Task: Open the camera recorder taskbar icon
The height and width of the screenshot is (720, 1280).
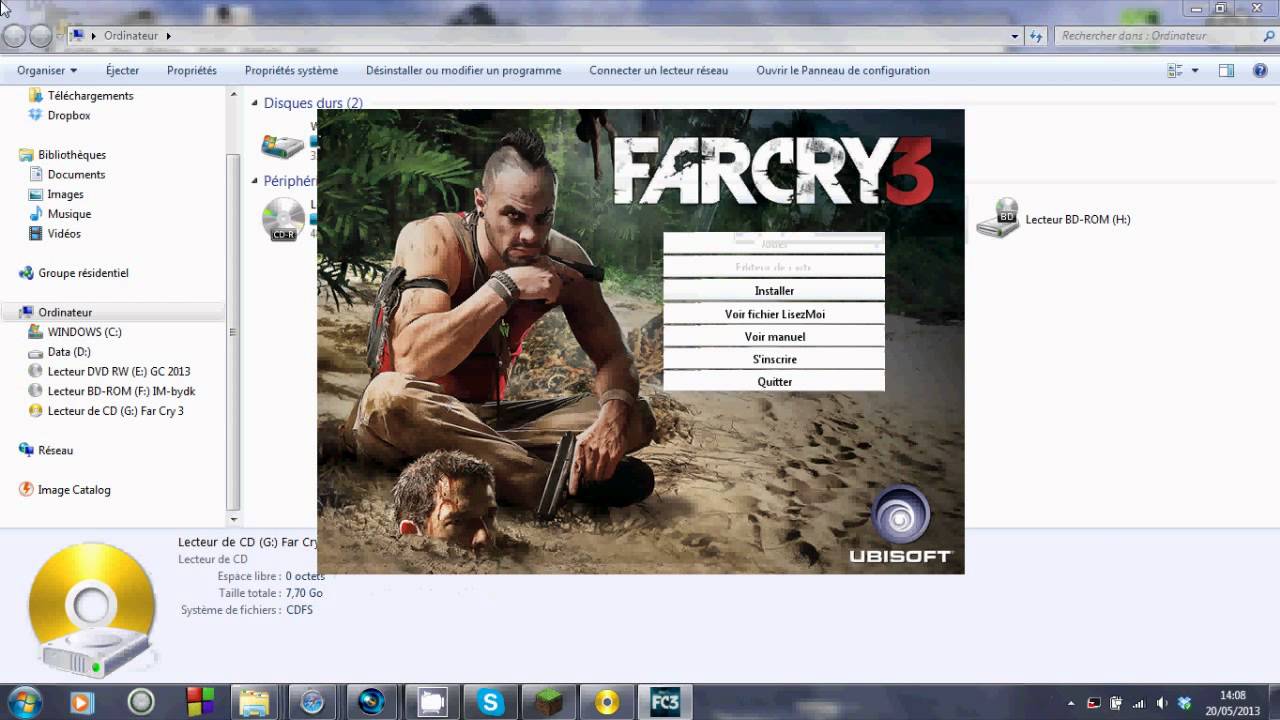Action: [431, 703]
